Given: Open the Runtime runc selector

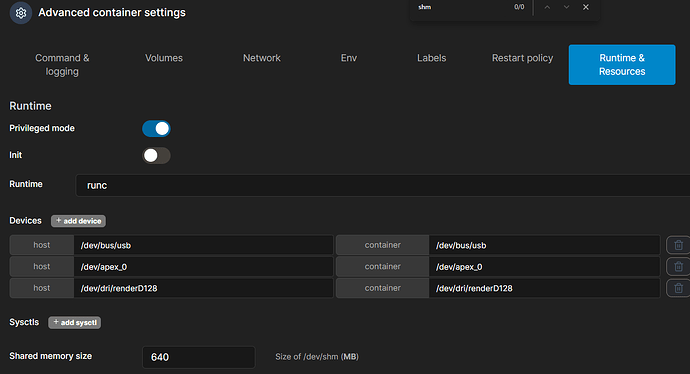Looking at the screenshot, I should (x=383, y=185).
